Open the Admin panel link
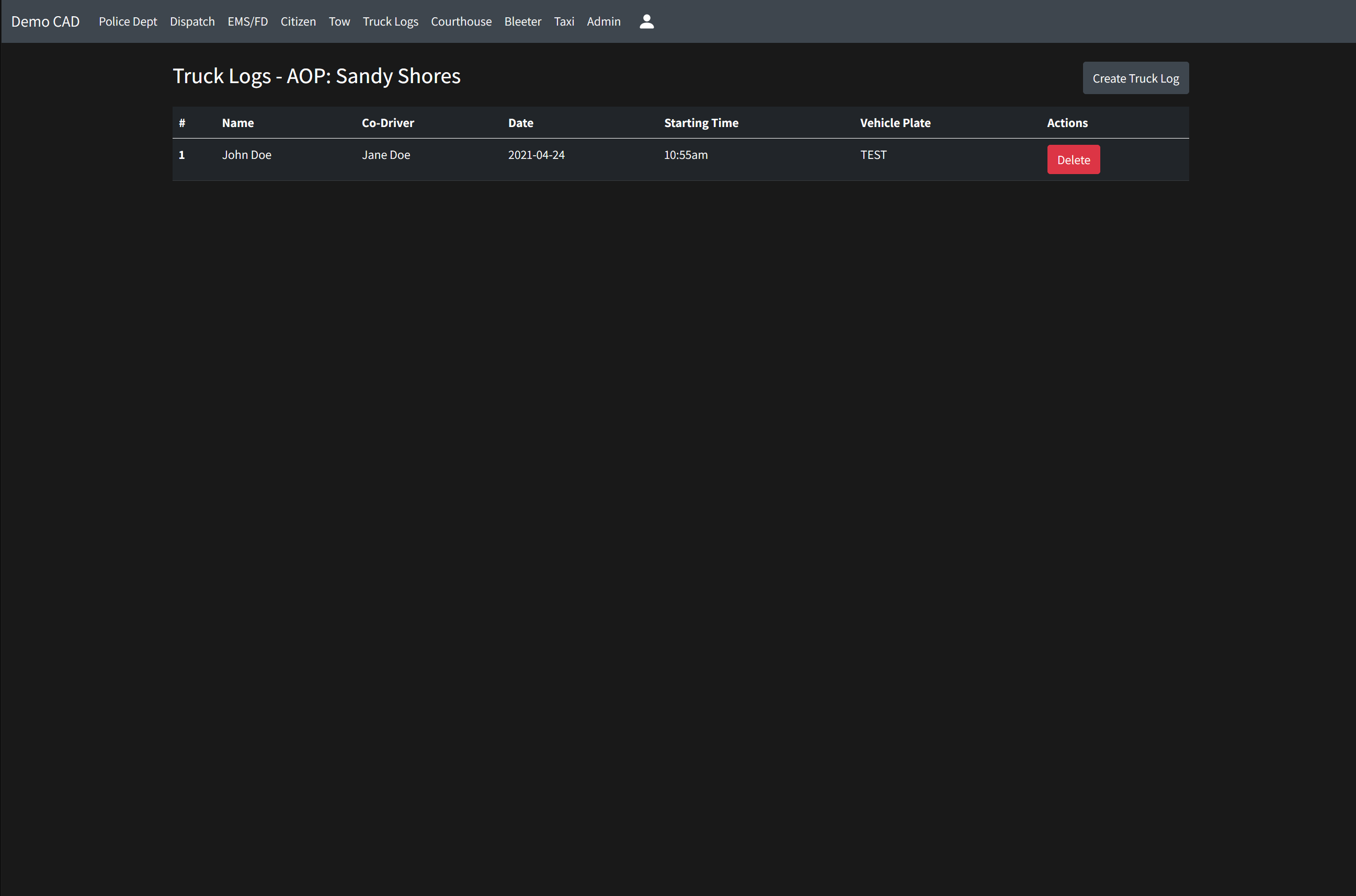 [x=603, y=22]
